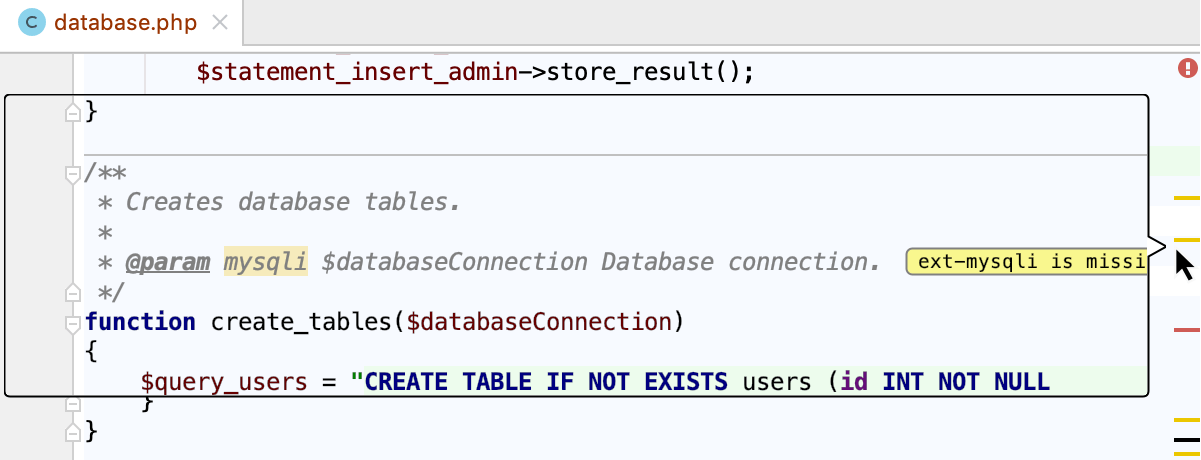Click the PHP class file icon on tab

click(31, 23)
